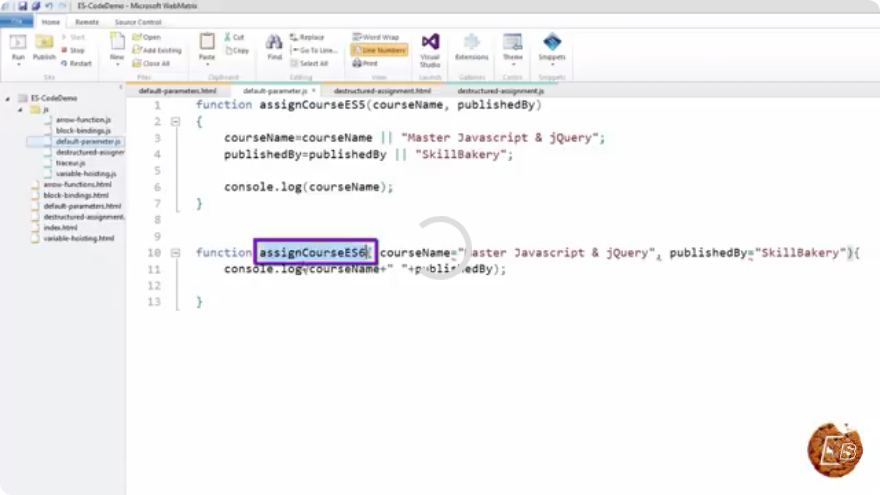The height and width of the screenshot is (495, 880).
Task: Toggle Word Wrap view option
Action: coord(375,37)
